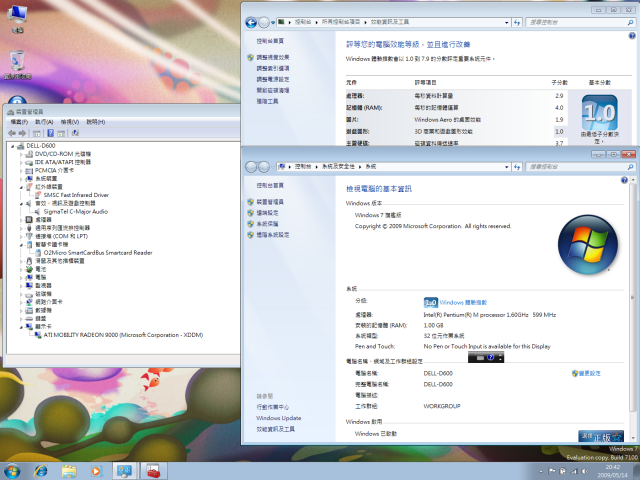Select the IDE ATA/ATAPI controllers icon

pyautogui.click(x=29, y=162)
